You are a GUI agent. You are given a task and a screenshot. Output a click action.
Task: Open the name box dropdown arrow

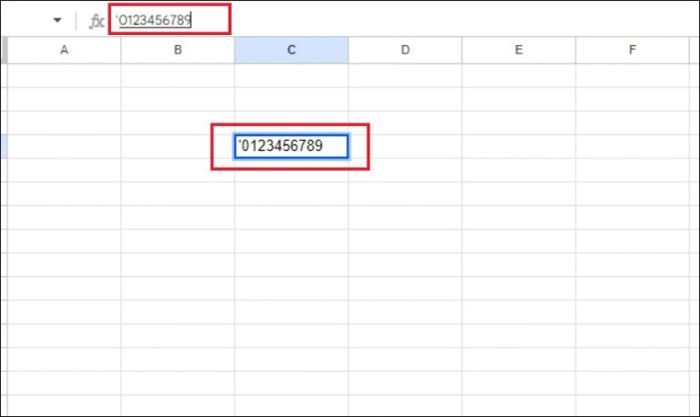pos(57,20)
